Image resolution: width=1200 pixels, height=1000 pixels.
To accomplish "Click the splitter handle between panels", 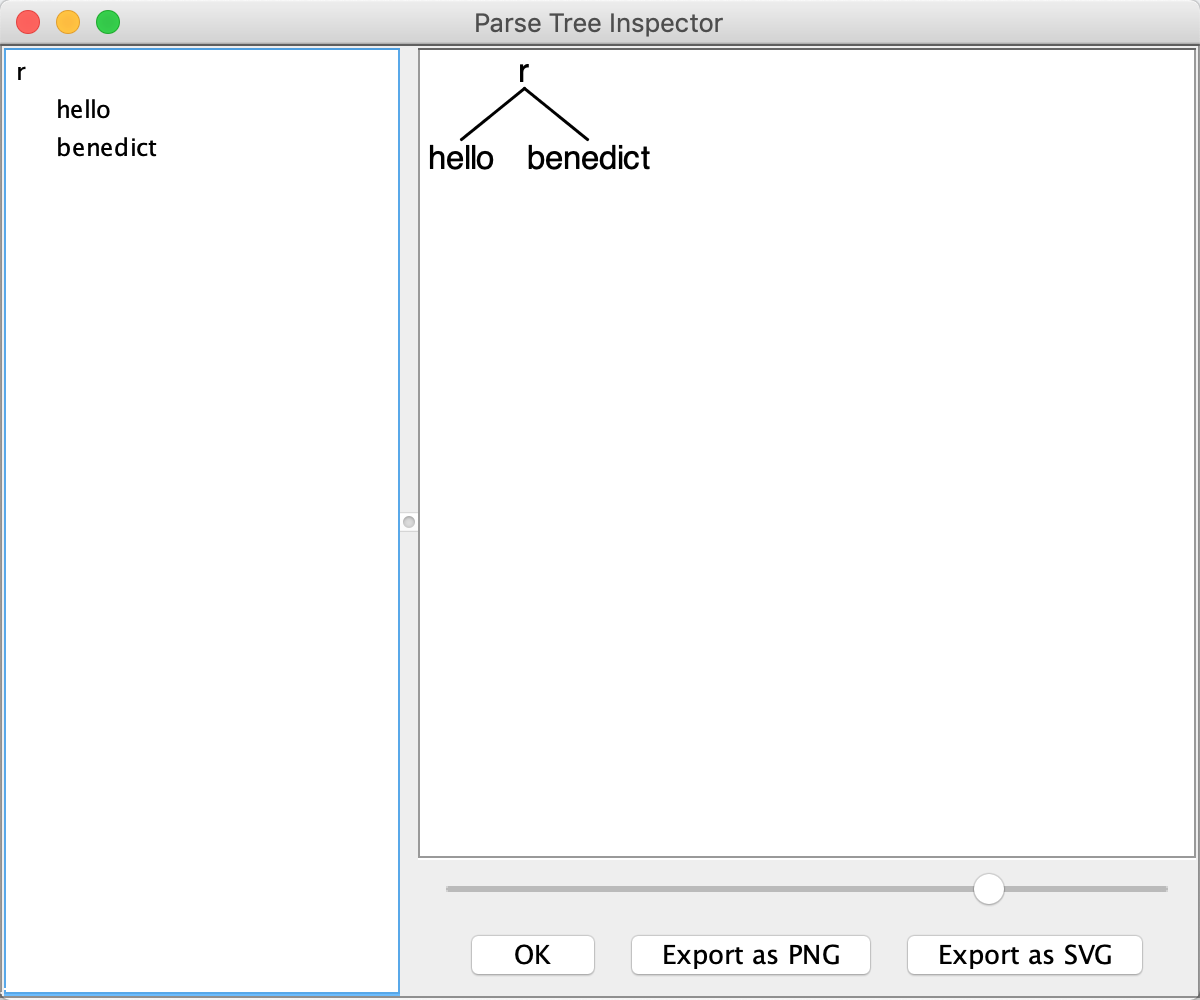I will (408, 521).
